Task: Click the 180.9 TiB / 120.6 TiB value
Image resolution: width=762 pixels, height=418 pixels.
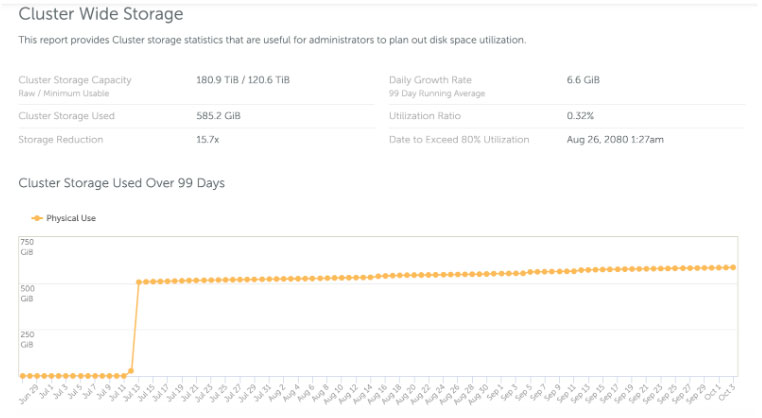Action: click(x=243, y=80)
